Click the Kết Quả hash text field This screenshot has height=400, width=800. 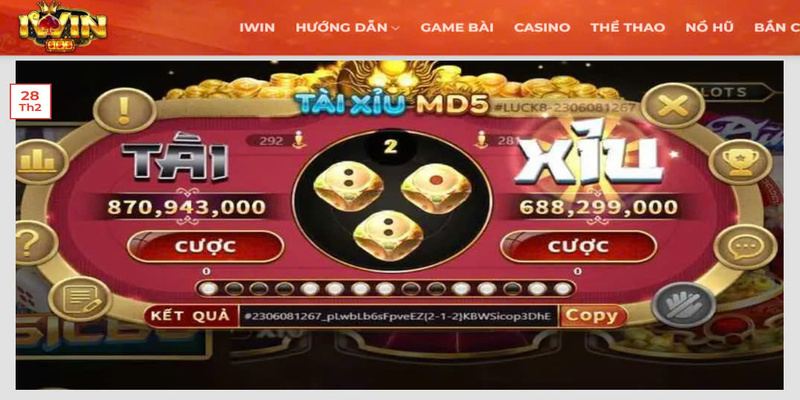(398, 316)
